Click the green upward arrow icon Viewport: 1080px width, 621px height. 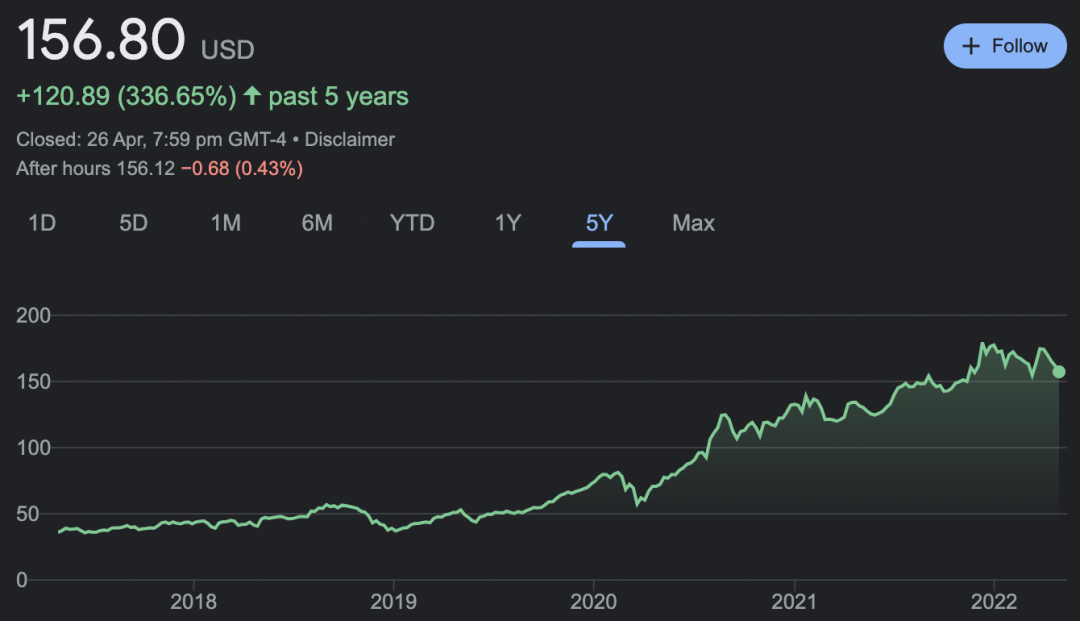(252, 96)
